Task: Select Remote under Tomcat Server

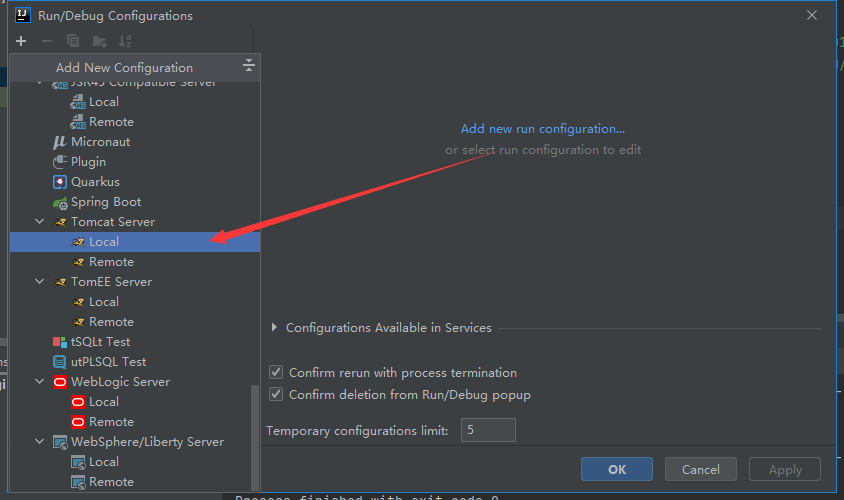Action: pyautogui.click(x=135, y=262)
